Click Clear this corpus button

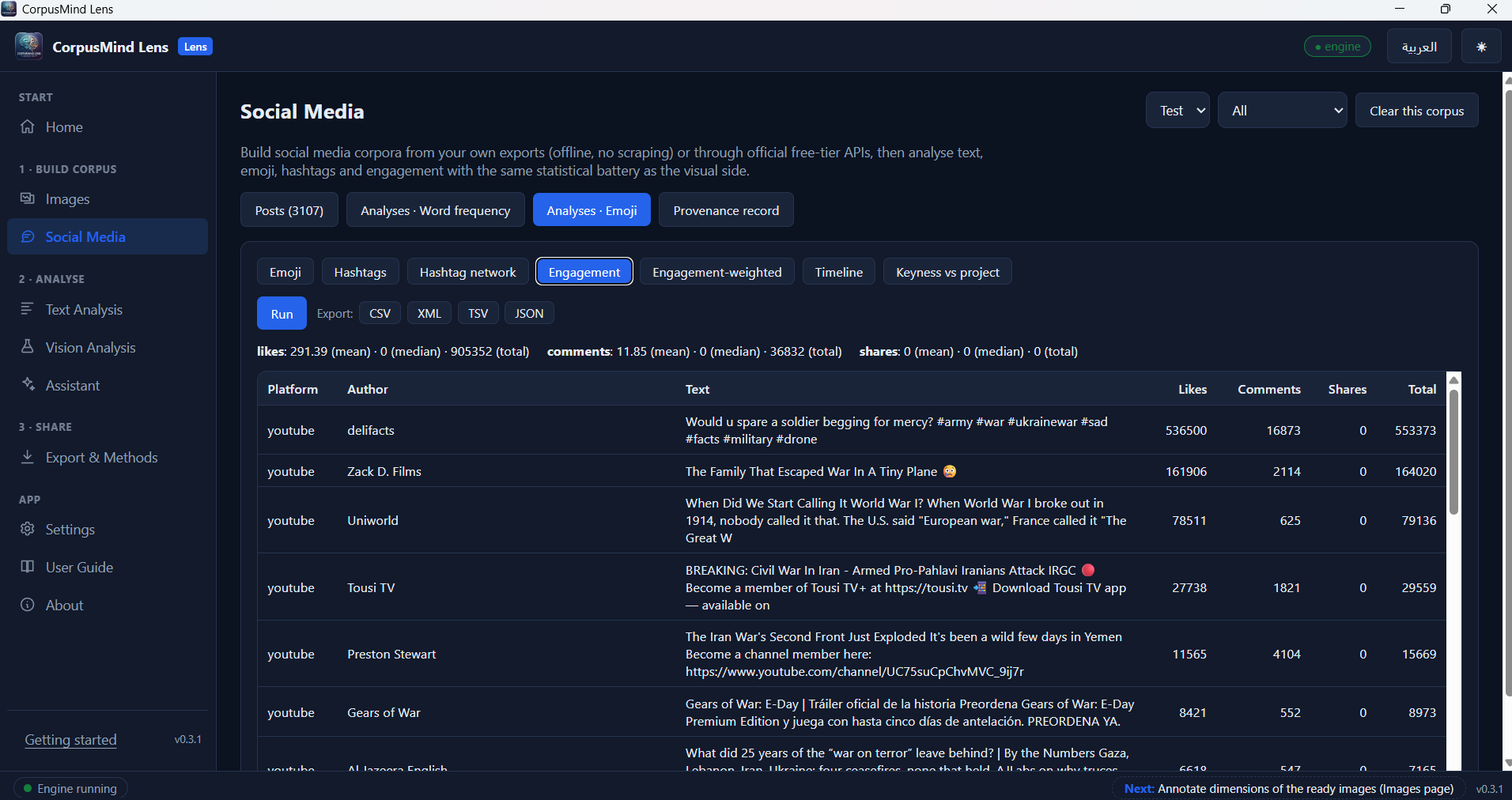[1416, 111]
